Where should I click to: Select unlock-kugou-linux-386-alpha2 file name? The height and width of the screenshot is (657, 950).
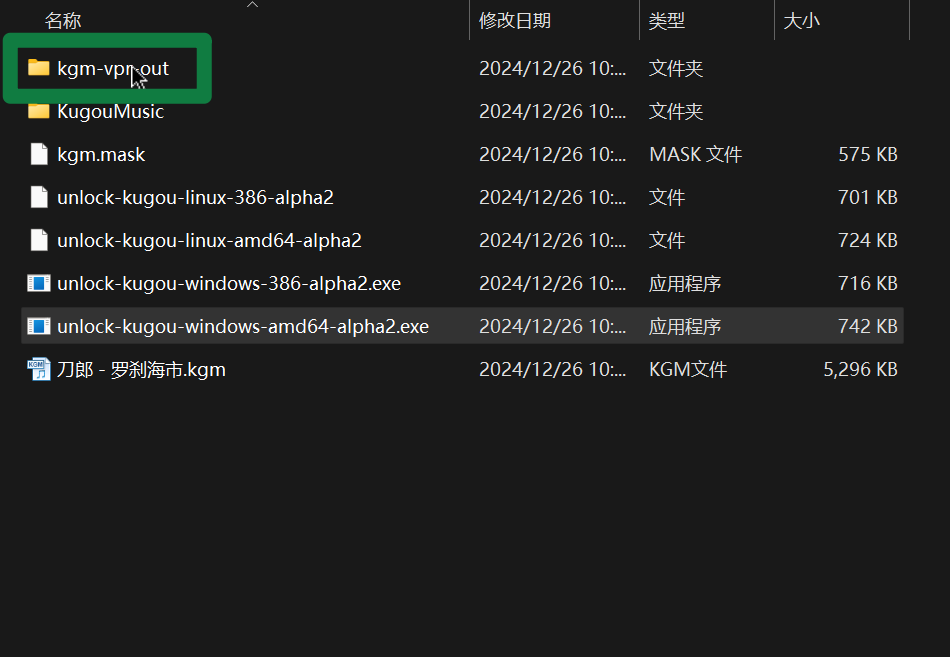pos(195,198)
